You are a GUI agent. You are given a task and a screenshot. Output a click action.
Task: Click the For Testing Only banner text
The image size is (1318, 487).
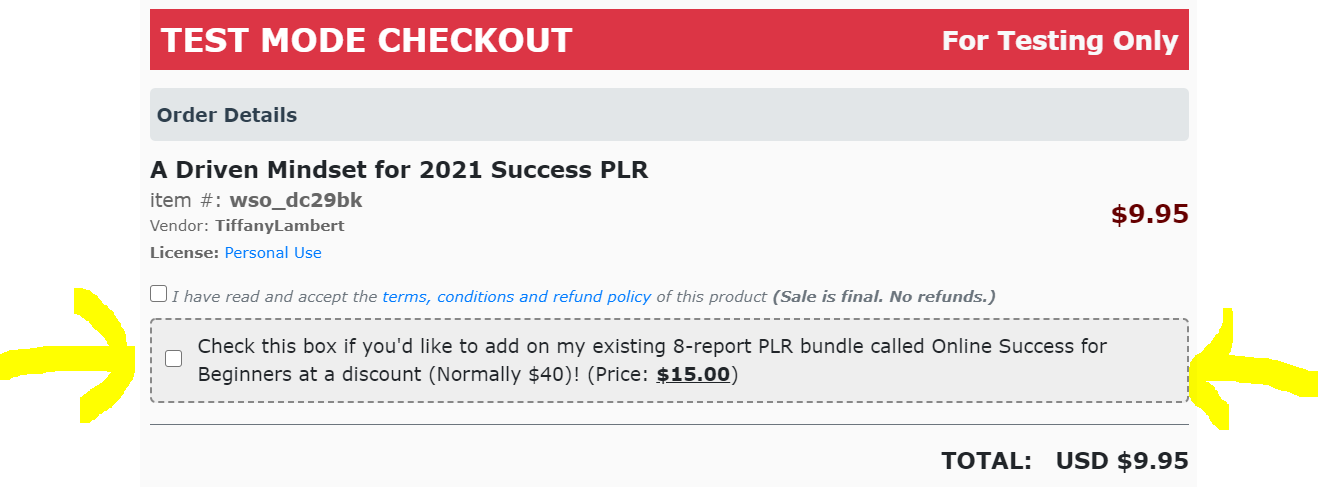[x=1060, y=41]
